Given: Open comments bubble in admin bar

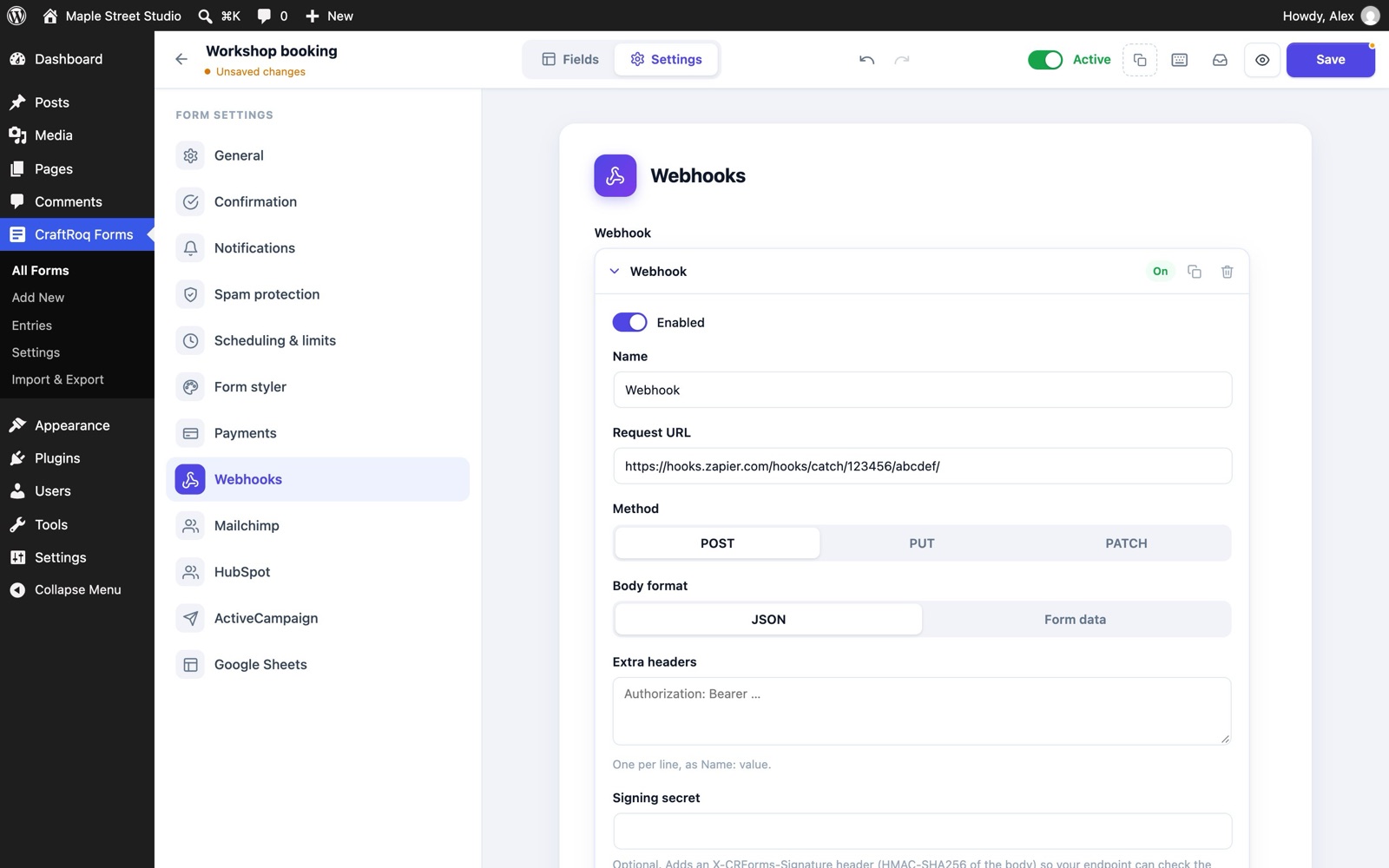Looking at the screenshot, I should [272, 16].
